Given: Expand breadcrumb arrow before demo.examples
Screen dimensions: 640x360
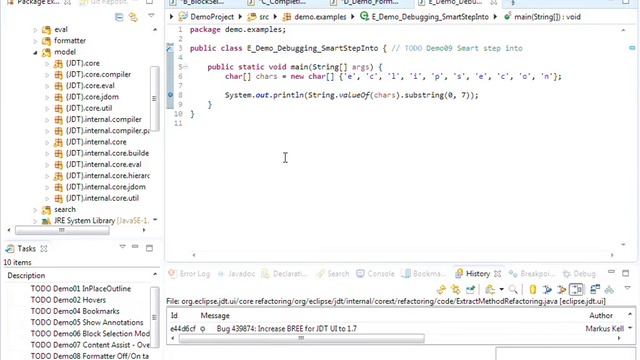Looking at the screenshot, I should [276, 17].
